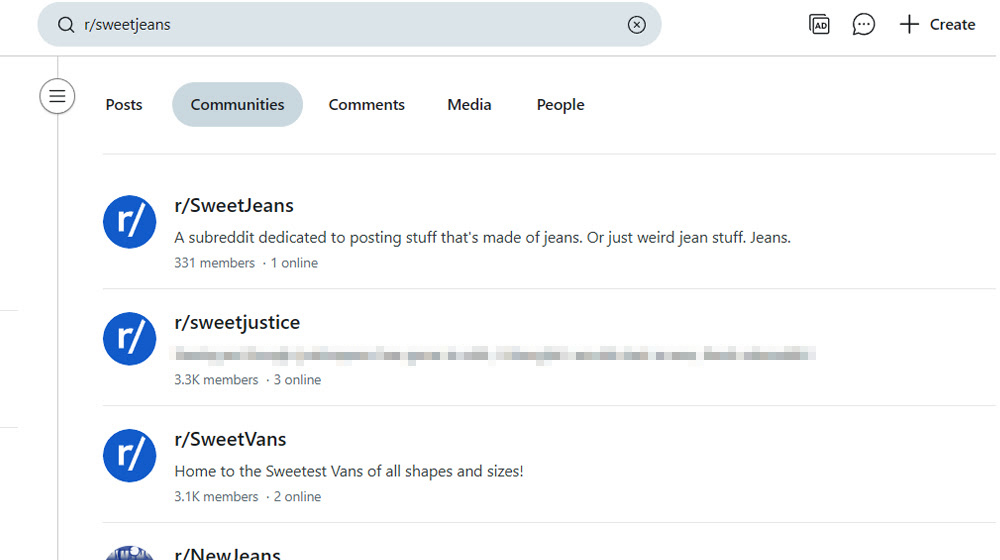Open the r/SweetVans community link
This screenshot has height=560, width=1000.
click(x=230, y=439)
